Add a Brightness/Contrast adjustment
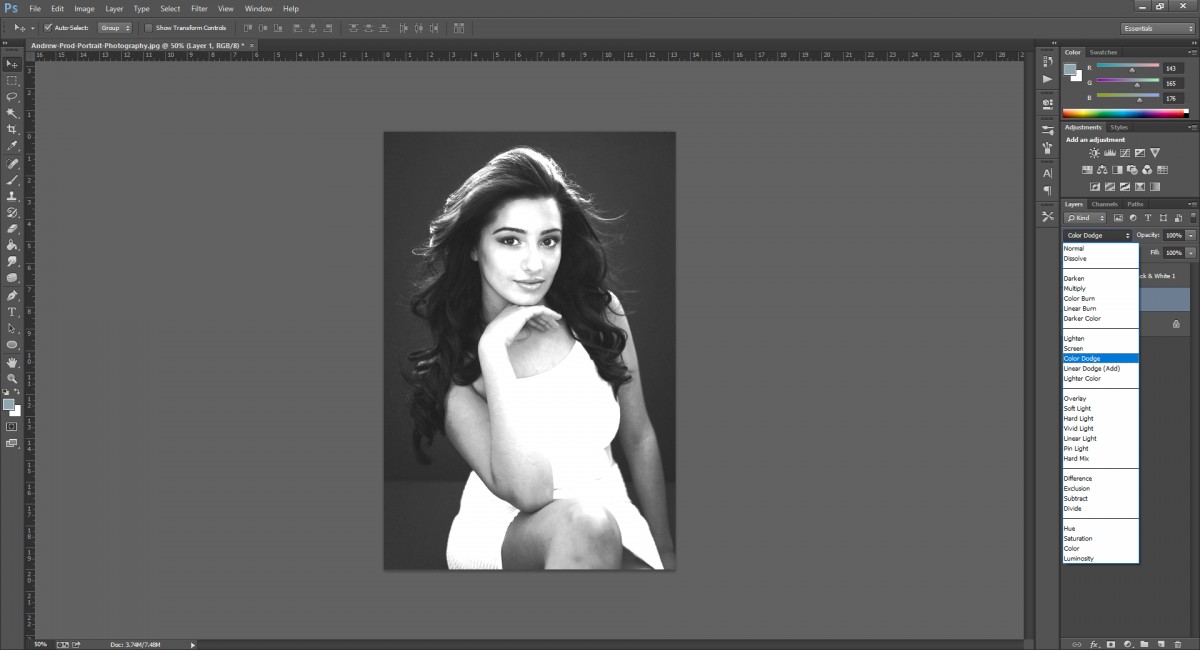Screen dimensions: 1200x650 click(x=1094, y=153)
